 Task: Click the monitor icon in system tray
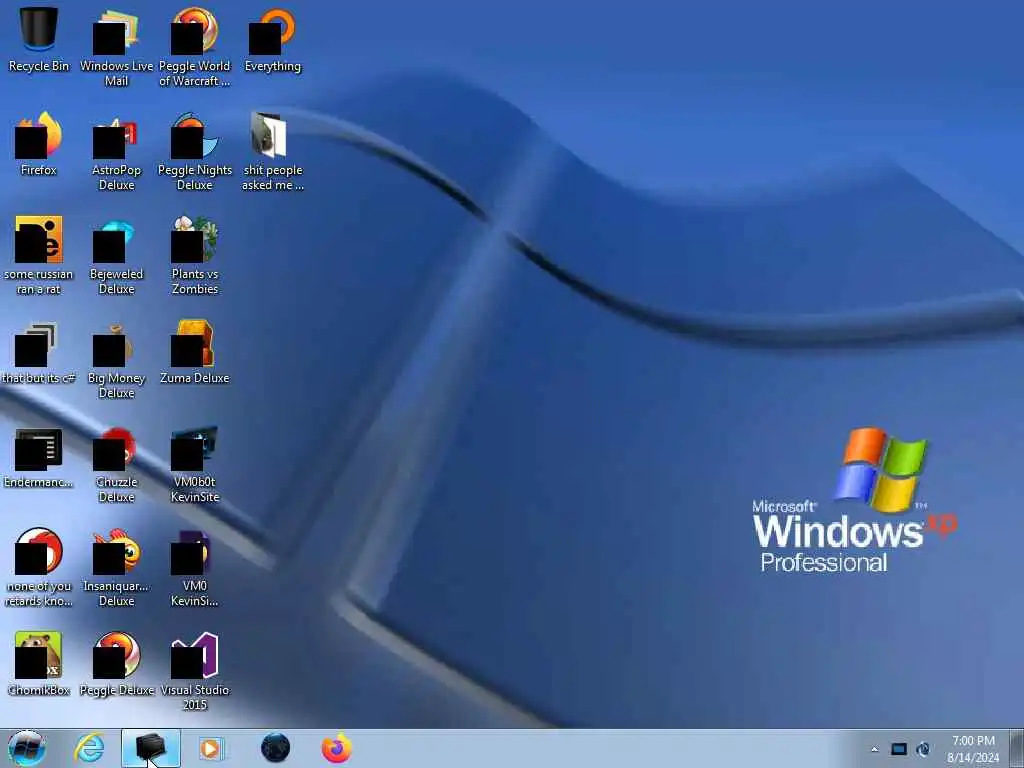[x=899, y=749]
